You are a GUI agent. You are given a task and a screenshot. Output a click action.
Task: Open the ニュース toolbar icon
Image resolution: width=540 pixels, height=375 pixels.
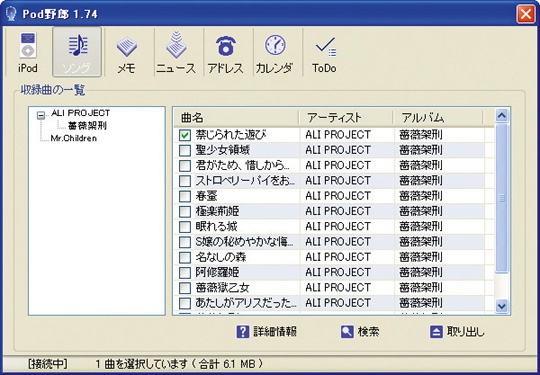click(x=176, y=52)
